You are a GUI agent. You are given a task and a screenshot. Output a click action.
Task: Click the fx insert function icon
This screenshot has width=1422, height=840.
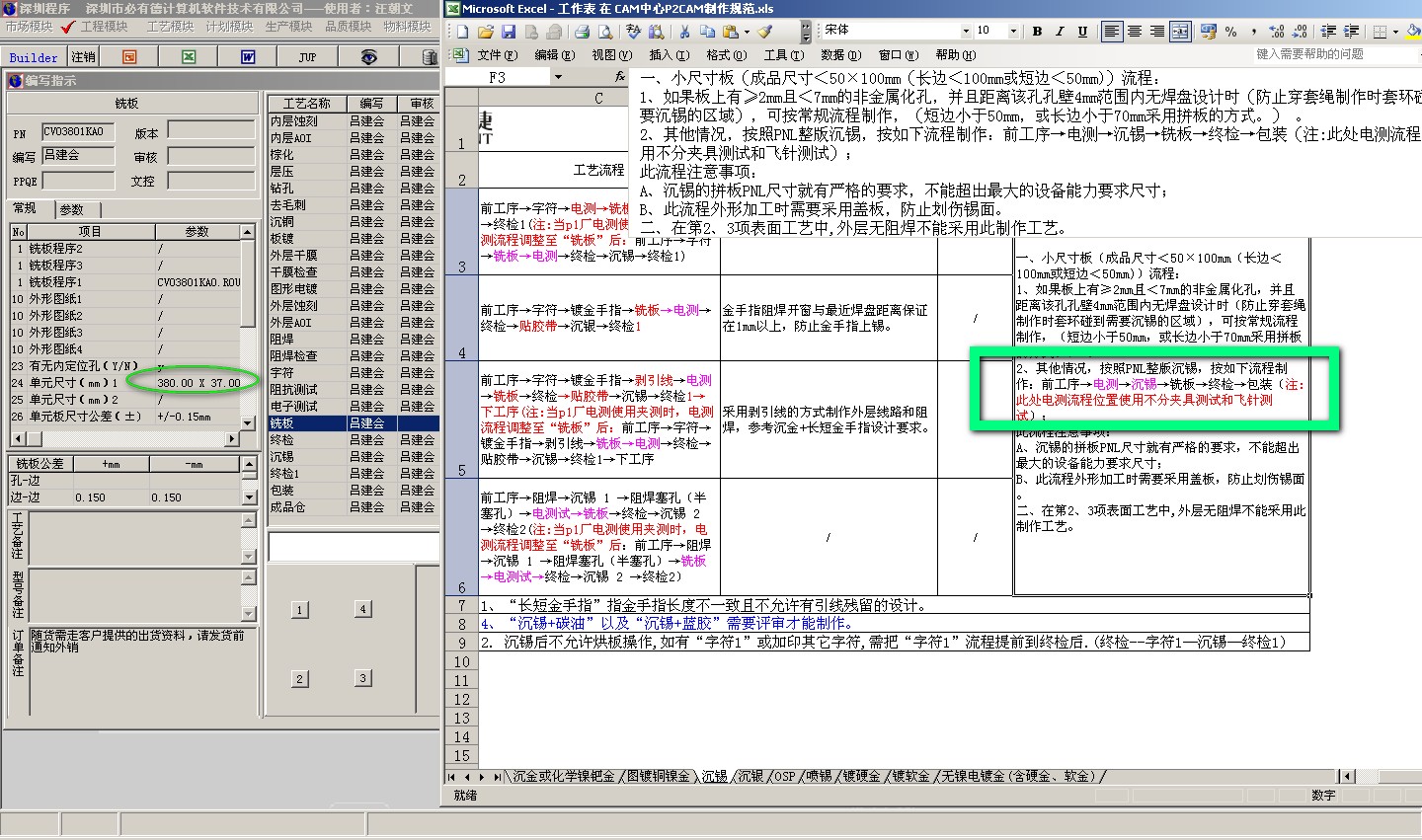(x=619, y=76)
